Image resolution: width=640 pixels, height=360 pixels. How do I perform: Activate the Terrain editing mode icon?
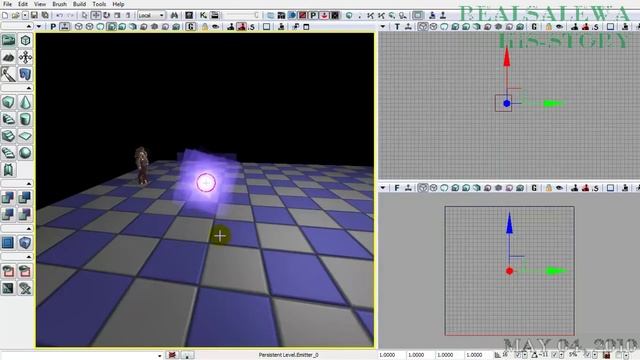point(8,57)
